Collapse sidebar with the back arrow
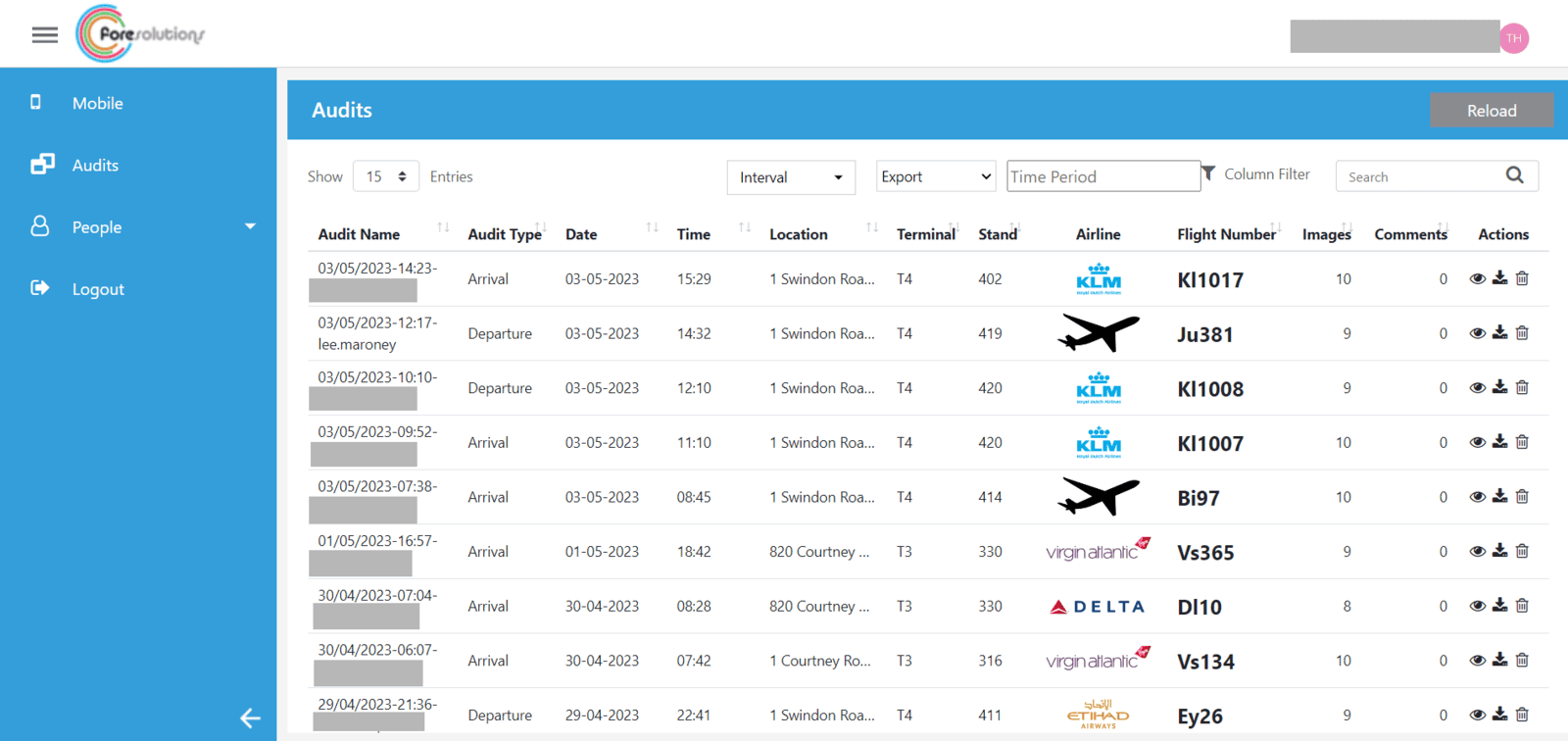The width and height of the screenshot is (1568, 741). [250, 718]
